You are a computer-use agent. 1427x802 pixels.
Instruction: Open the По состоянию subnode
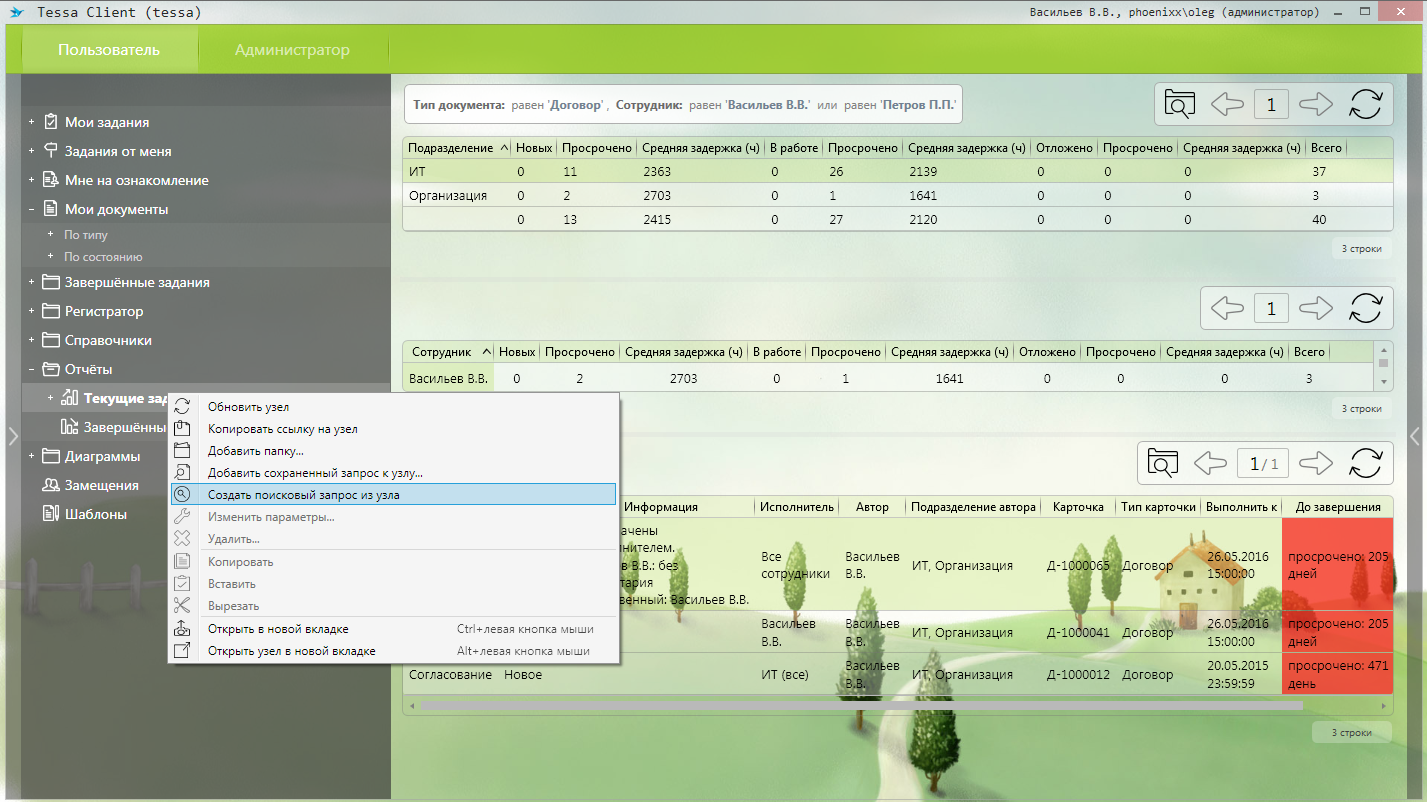tap(103, 257)
